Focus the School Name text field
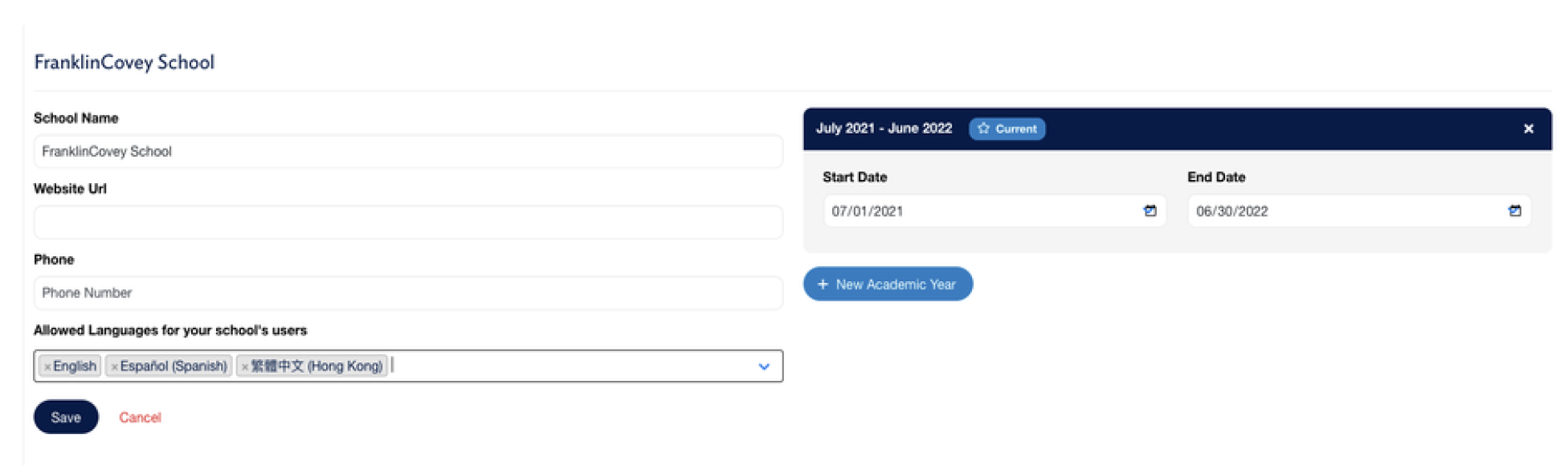This screenshot has width=1568, height=466. 408,152
